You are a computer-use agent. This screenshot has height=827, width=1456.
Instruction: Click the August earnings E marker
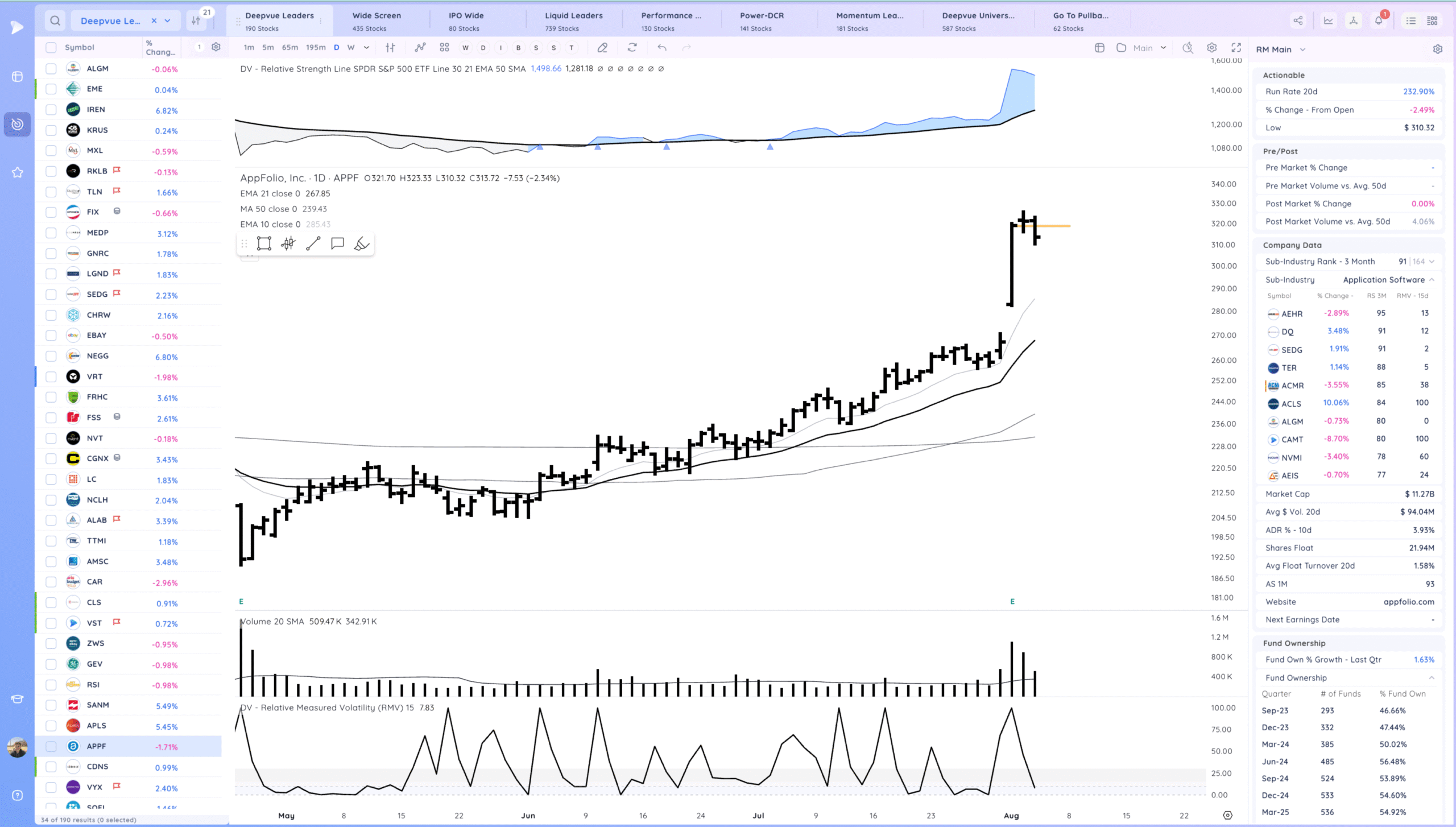(x=1012, y=601)
